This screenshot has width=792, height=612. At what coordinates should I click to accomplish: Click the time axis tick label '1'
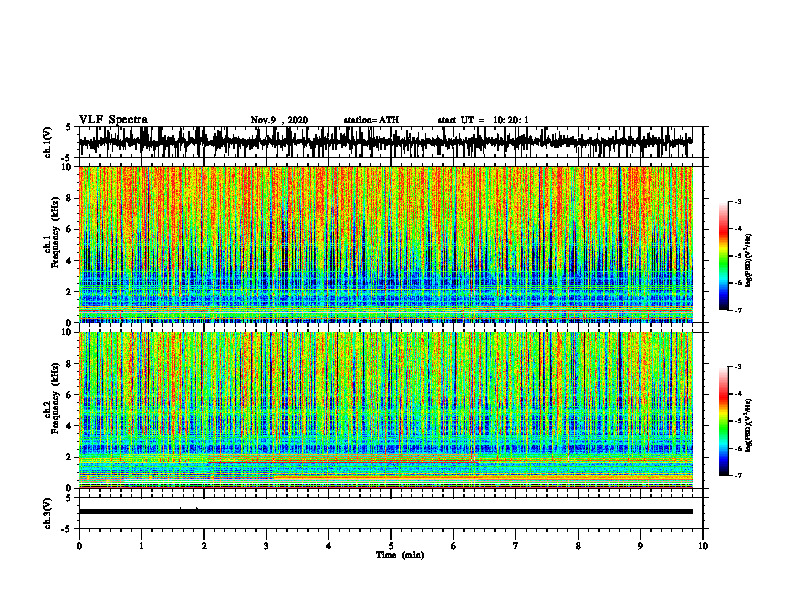pos(141,546)
